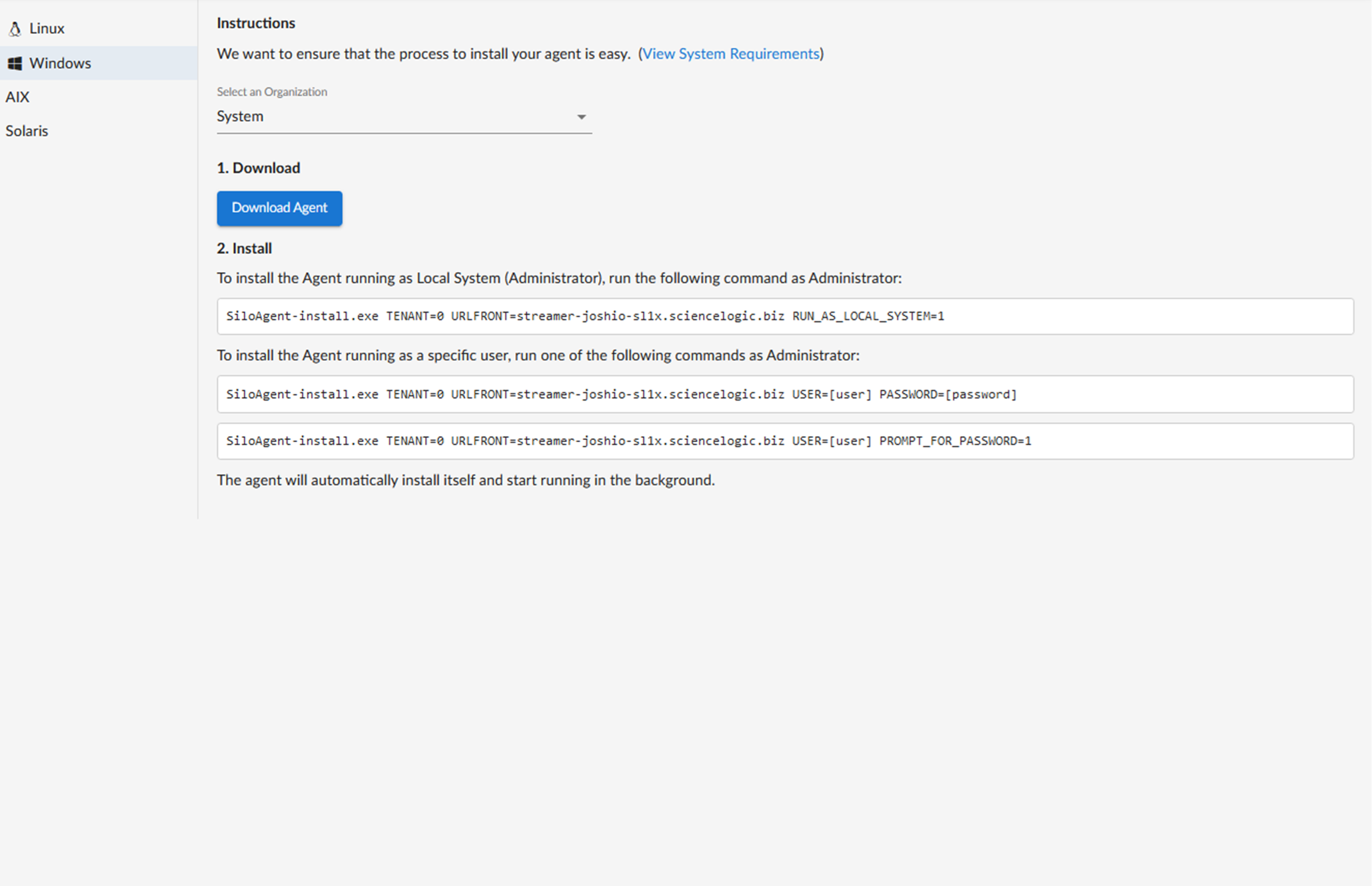The image size is (1372, 886).
Task: Open the View System Requirements link
Action: (730, 54)
